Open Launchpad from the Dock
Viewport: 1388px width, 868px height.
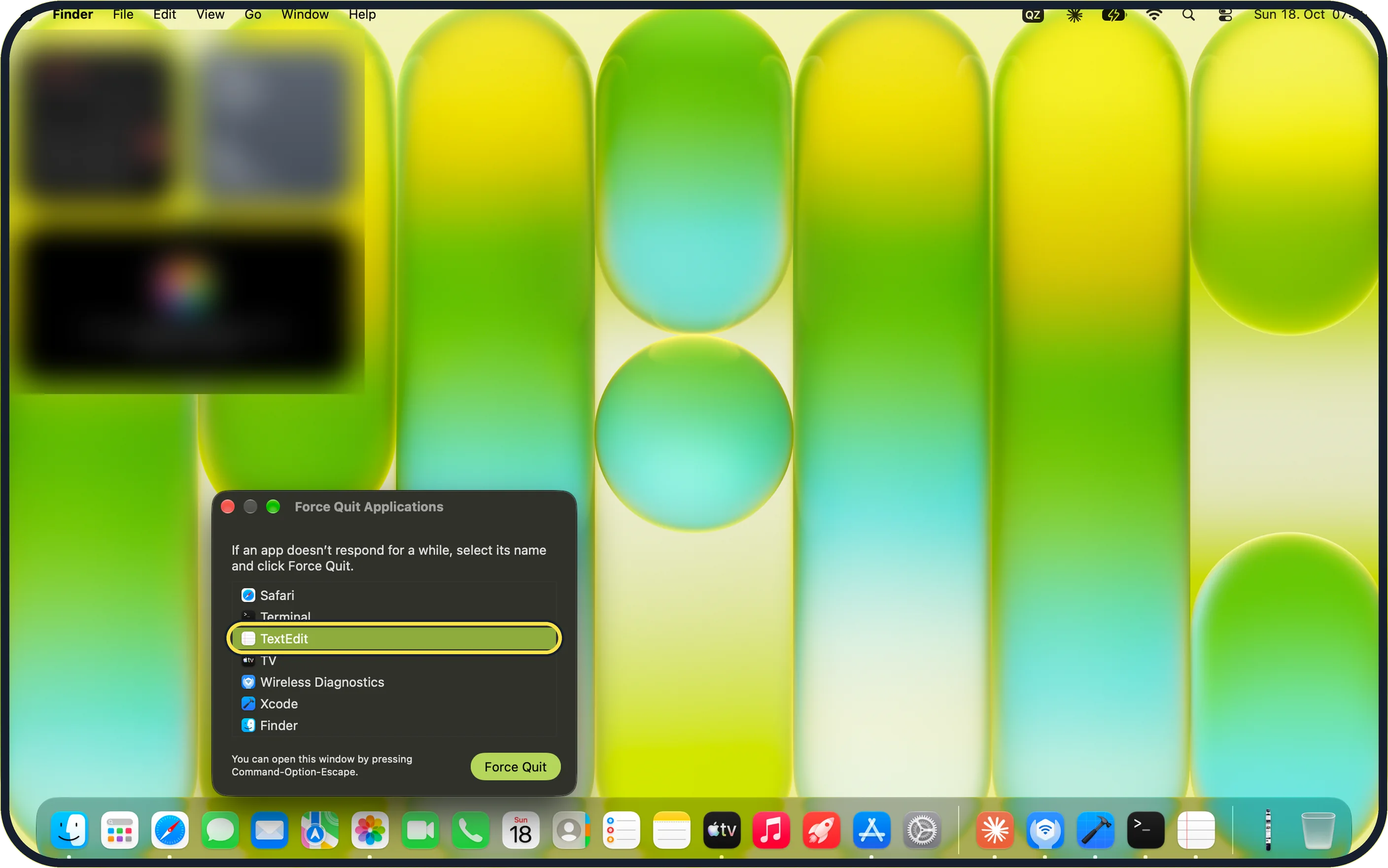point(119,830)
